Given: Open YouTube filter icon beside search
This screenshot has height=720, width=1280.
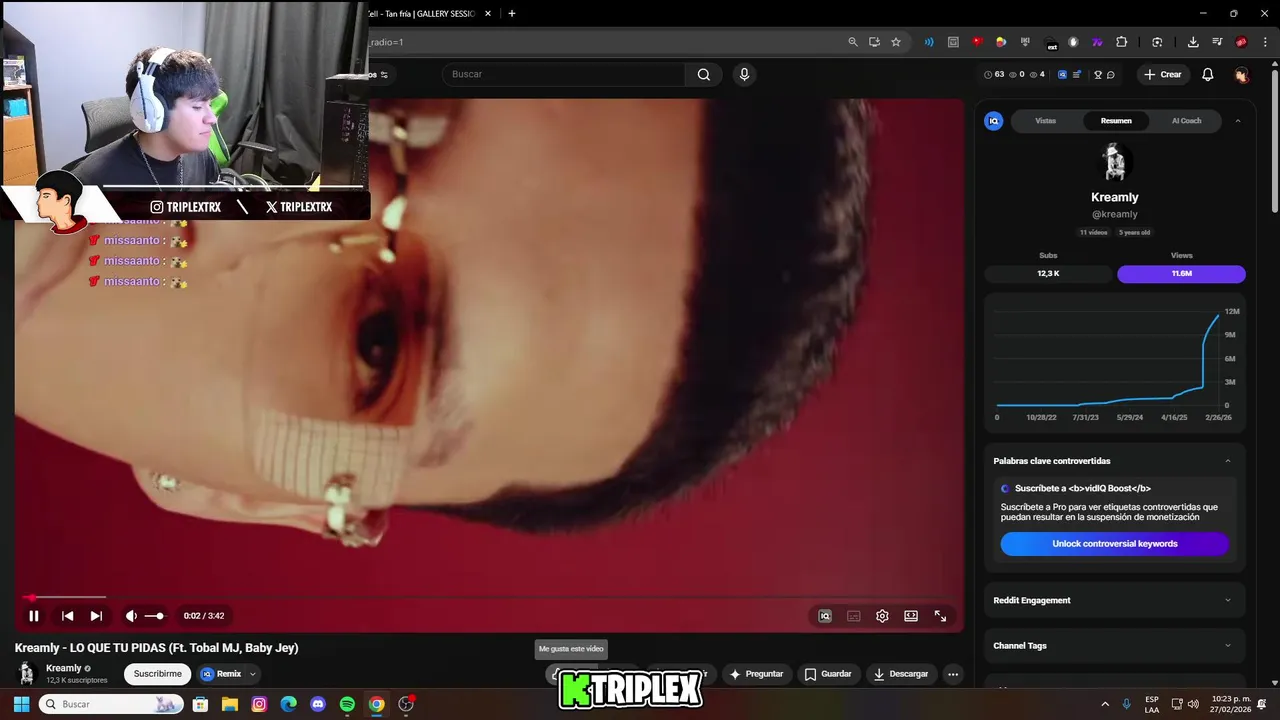Looking at the screenshot, I should pos(383,74).
